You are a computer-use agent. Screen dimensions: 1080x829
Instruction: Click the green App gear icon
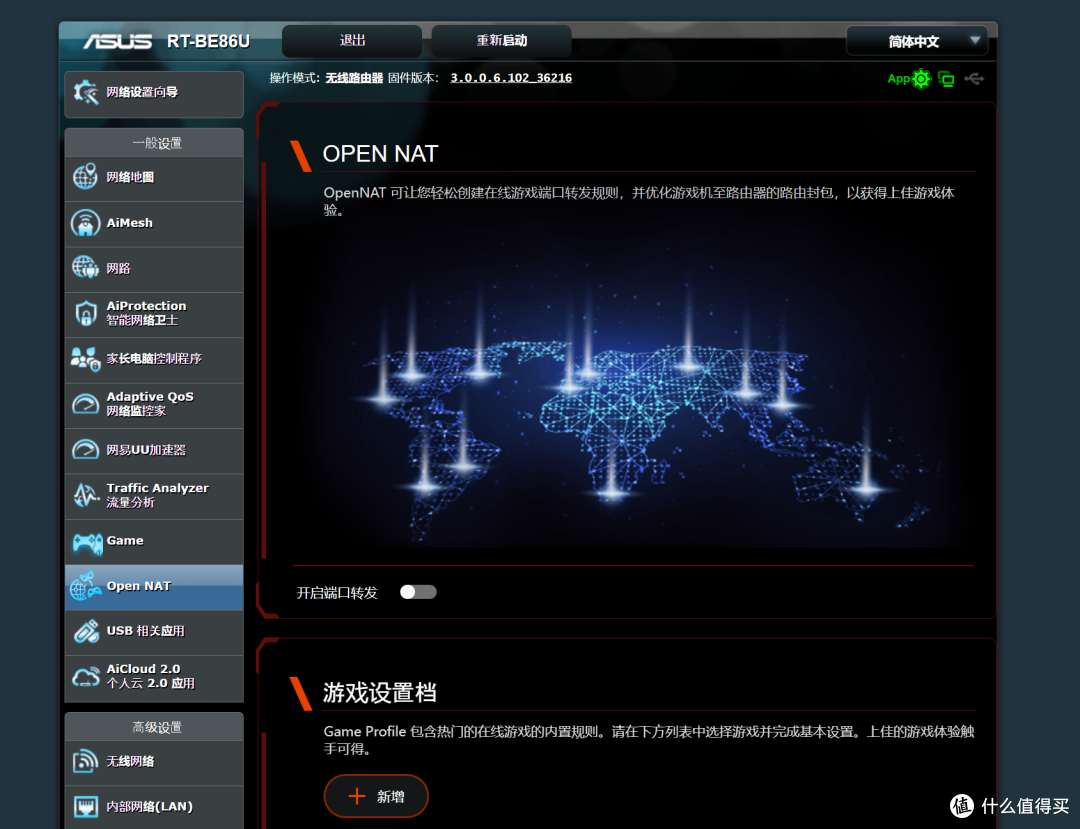click(921, 79)
